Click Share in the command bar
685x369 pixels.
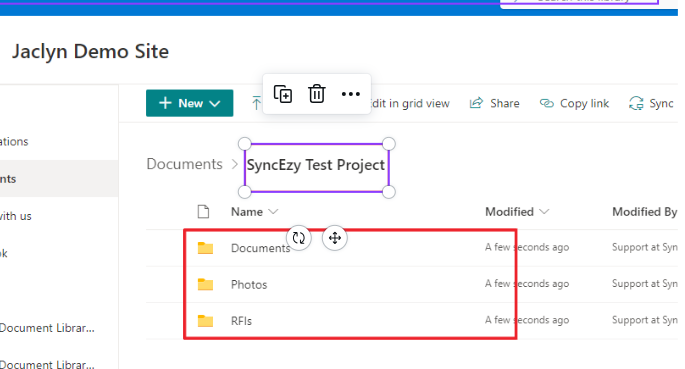pos(495,103)
